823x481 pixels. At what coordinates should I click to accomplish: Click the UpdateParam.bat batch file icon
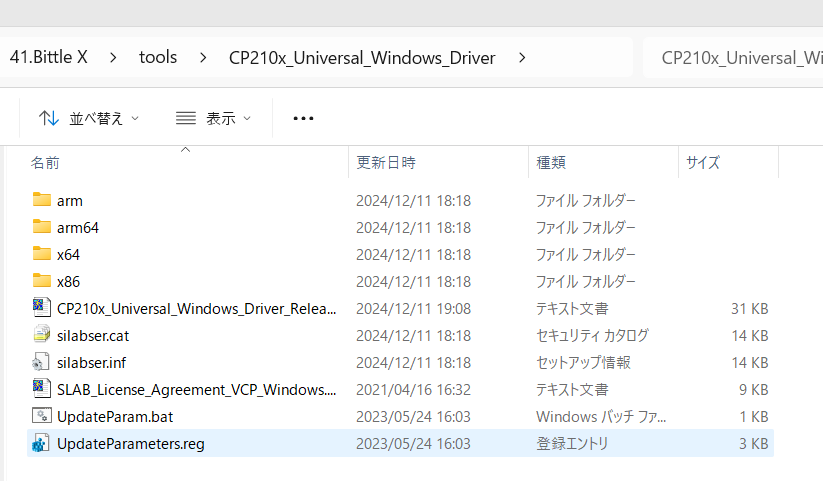pos(42,416)
